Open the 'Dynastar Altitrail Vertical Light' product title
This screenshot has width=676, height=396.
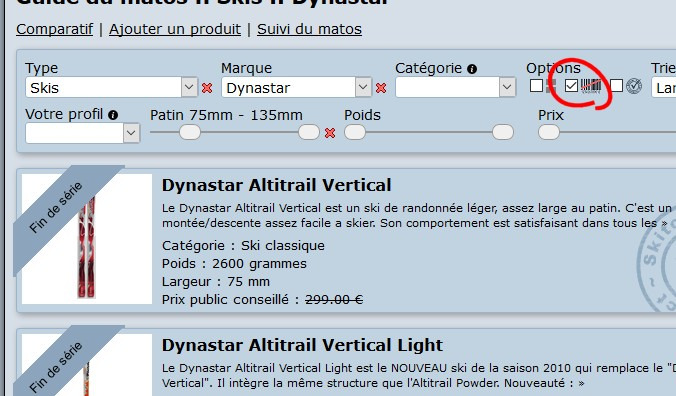[302, 346]
